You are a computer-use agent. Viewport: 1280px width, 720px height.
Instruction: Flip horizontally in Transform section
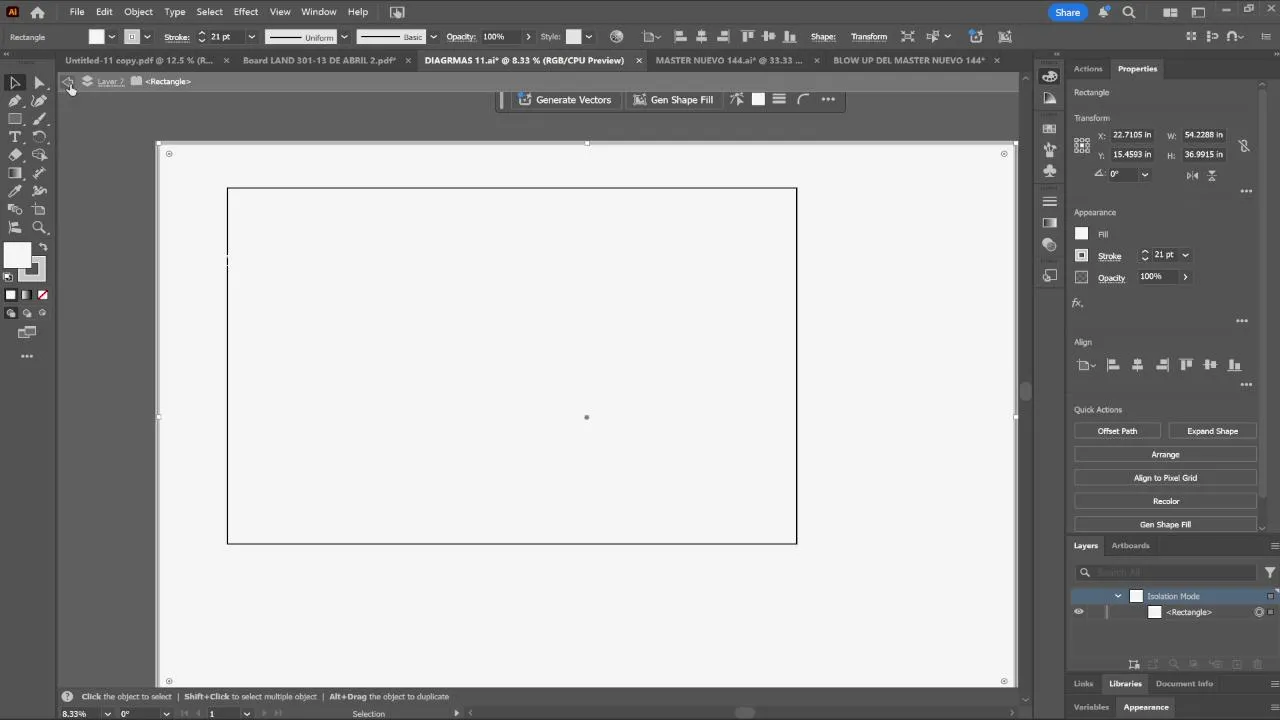click(x=1192, y=175)
